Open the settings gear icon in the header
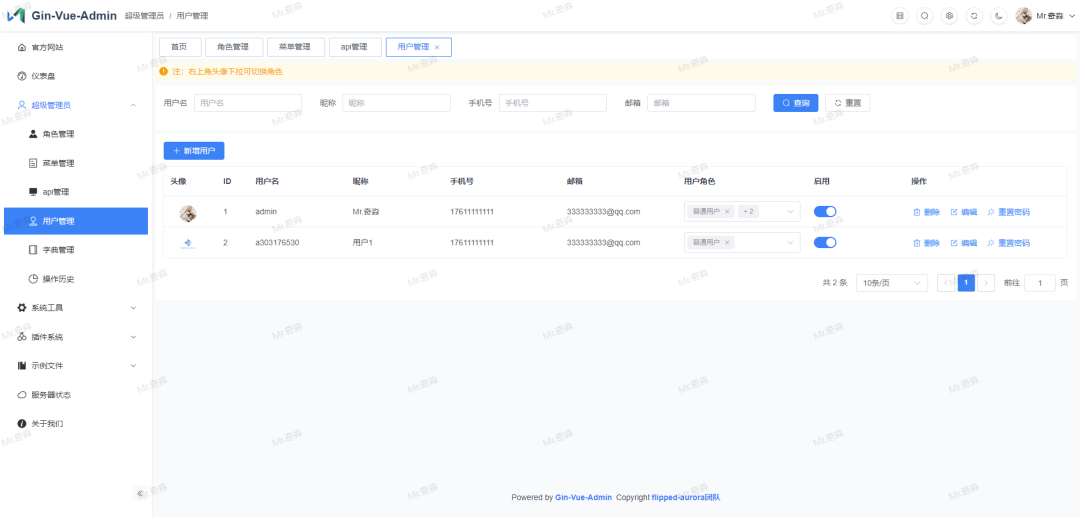 [949, 16]
